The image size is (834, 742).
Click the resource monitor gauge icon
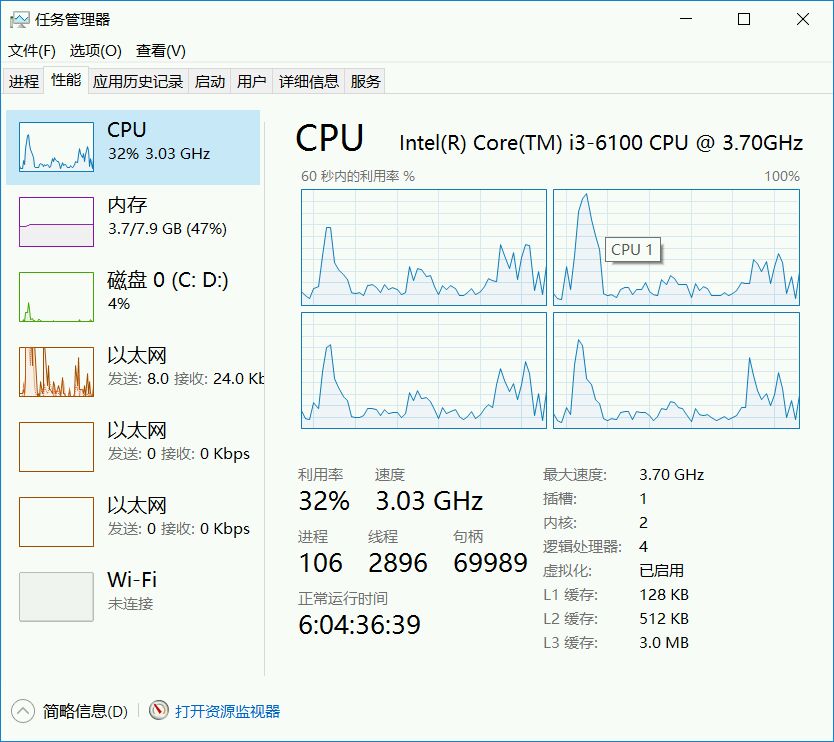coord(159,711)
